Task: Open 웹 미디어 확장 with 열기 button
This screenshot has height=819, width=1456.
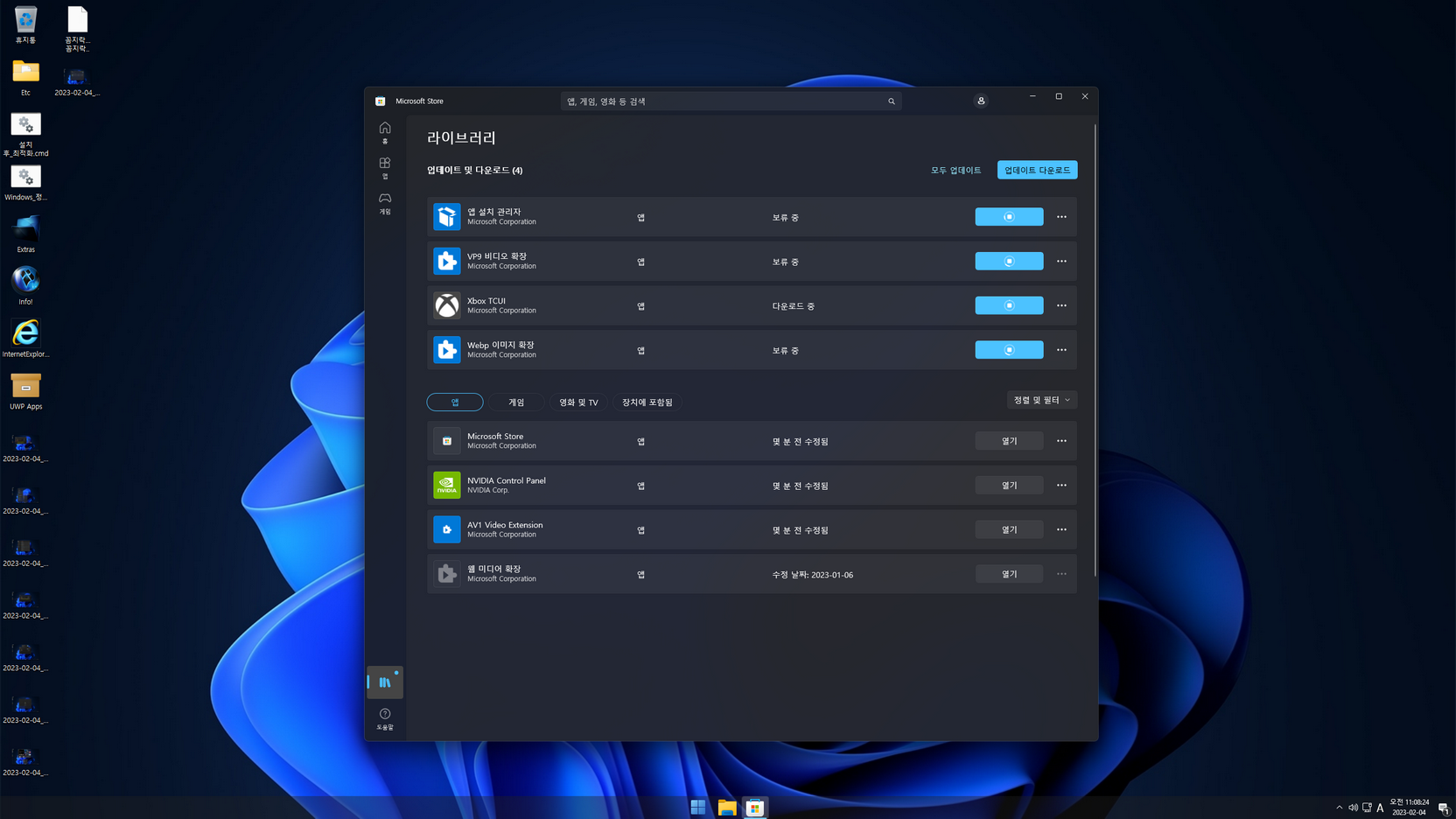Action: pos(1009,574)
